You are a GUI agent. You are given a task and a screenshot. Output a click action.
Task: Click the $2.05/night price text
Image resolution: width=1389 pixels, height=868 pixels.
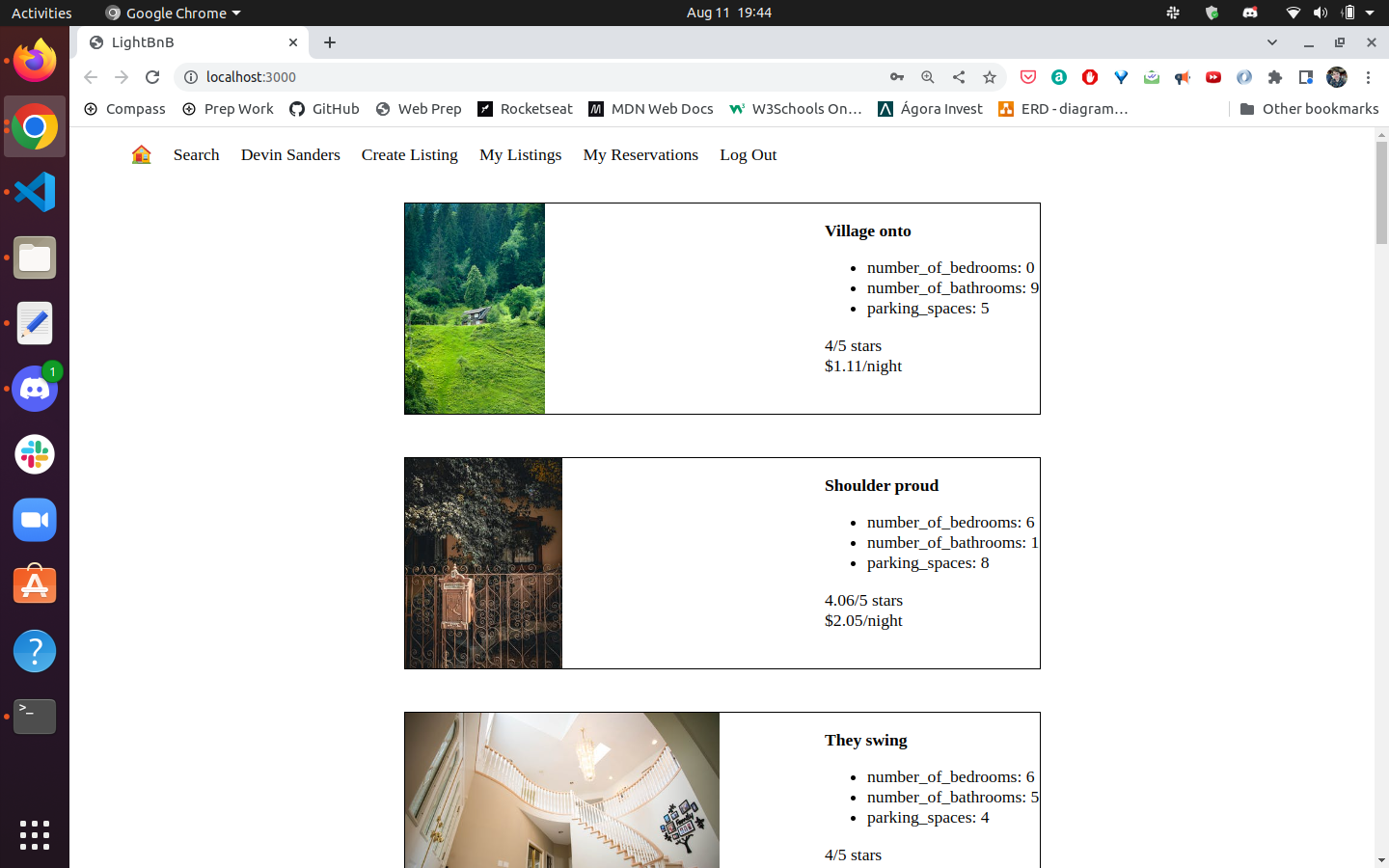click(863, 620)
